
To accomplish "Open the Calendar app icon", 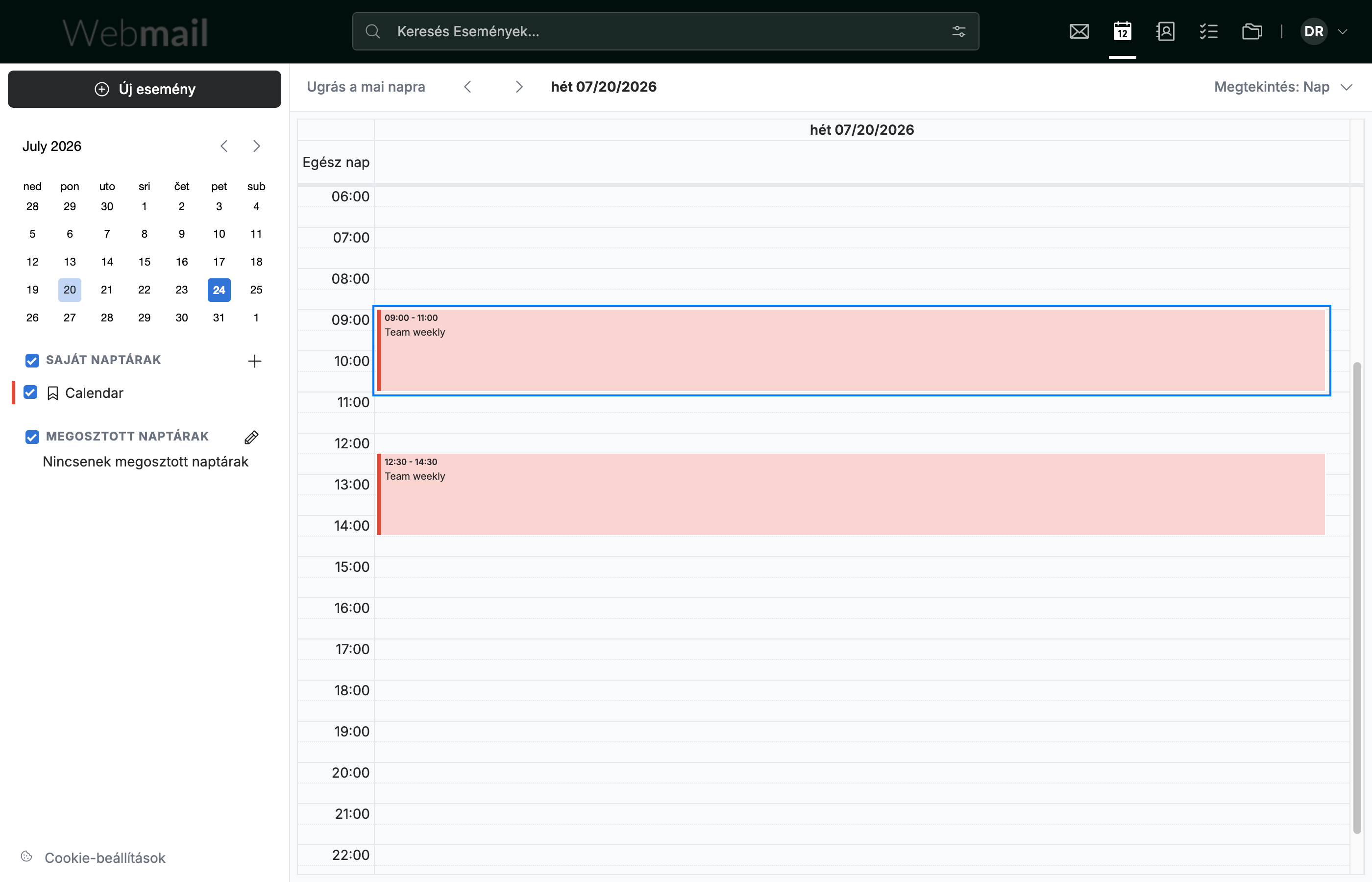I will tap(1122, 31).
